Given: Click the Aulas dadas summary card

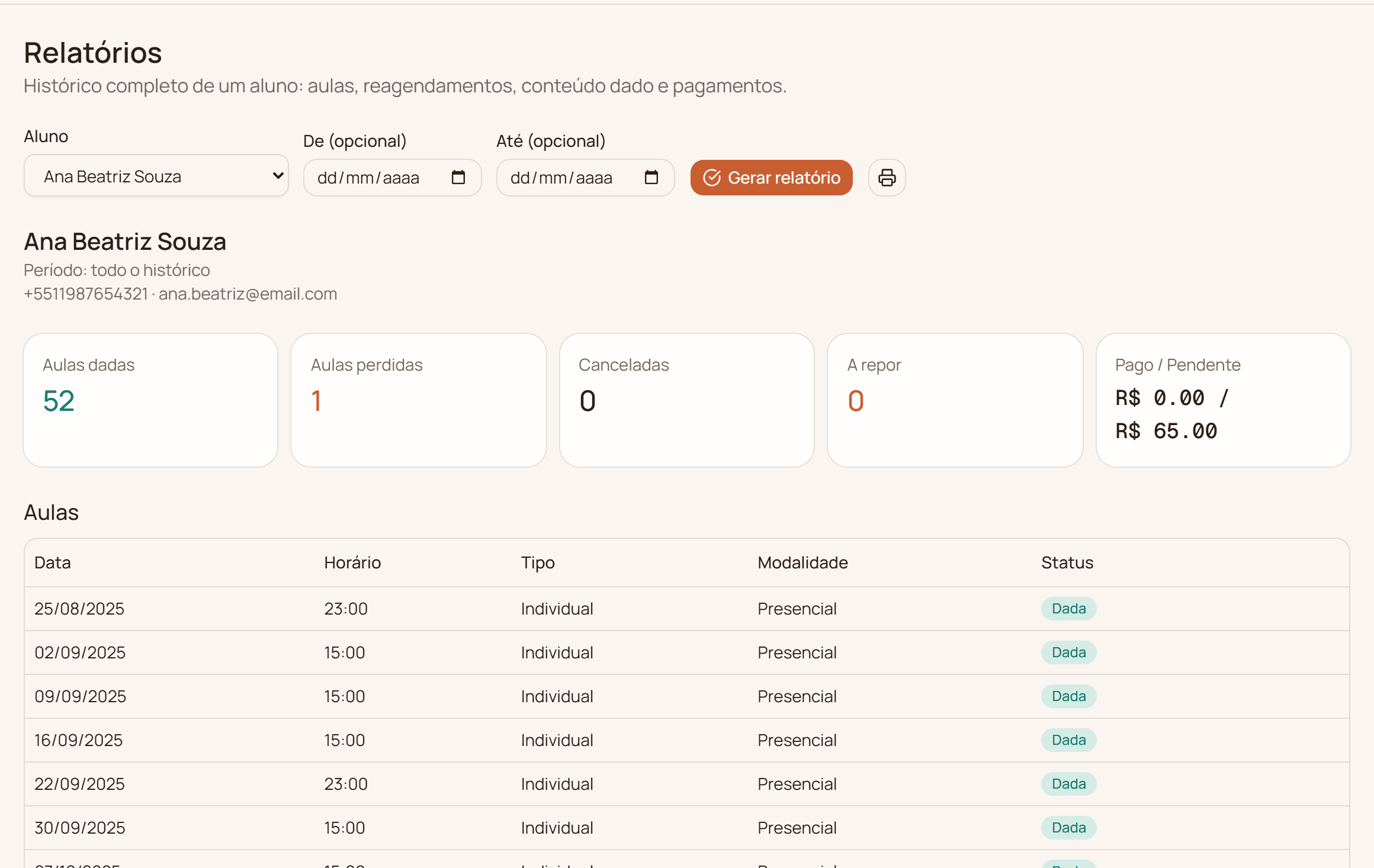Looking at the screenshot, I should (x=150, y=400).
